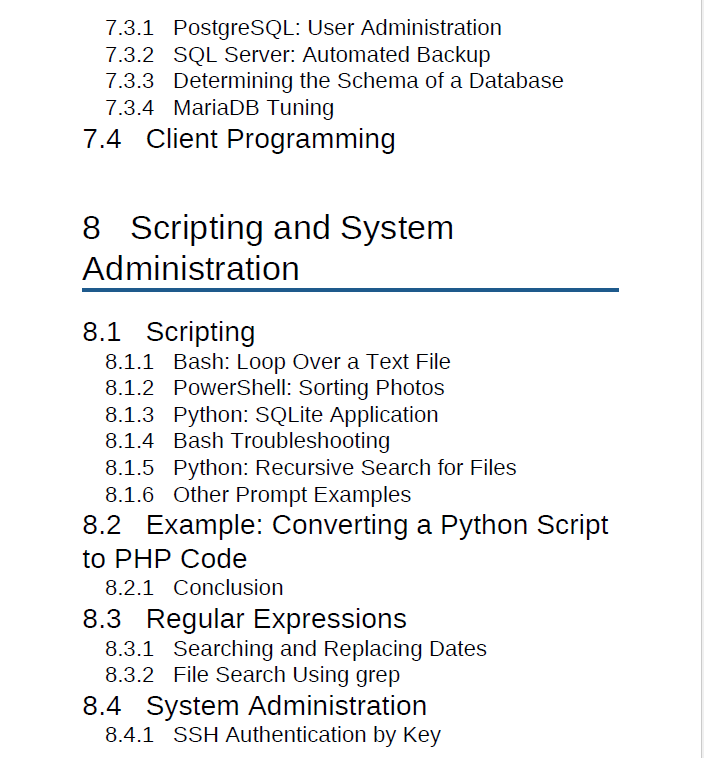
Task: Open 8.1.3 Python: SQLite Application
Action: (x=272, y=415)
